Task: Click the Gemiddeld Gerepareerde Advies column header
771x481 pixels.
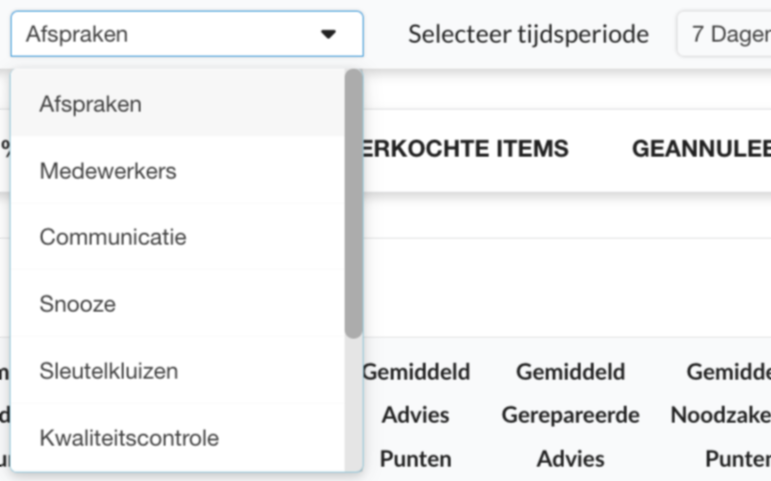Action: [x=570, y=415]
